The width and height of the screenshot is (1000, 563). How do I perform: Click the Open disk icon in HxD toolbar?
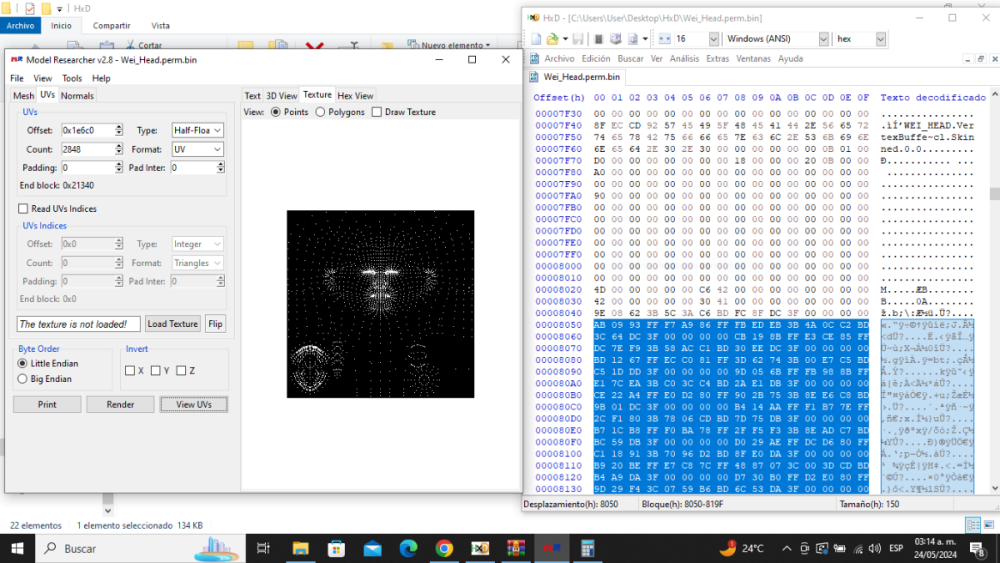coord(598,39)
